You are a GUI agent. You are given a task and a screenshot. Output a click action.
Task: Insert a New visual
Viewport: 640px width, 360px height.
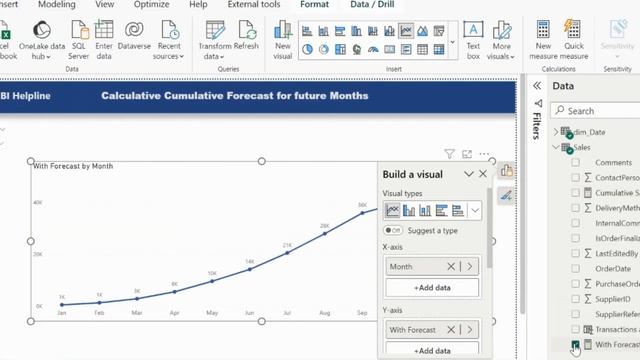(282, 40)
